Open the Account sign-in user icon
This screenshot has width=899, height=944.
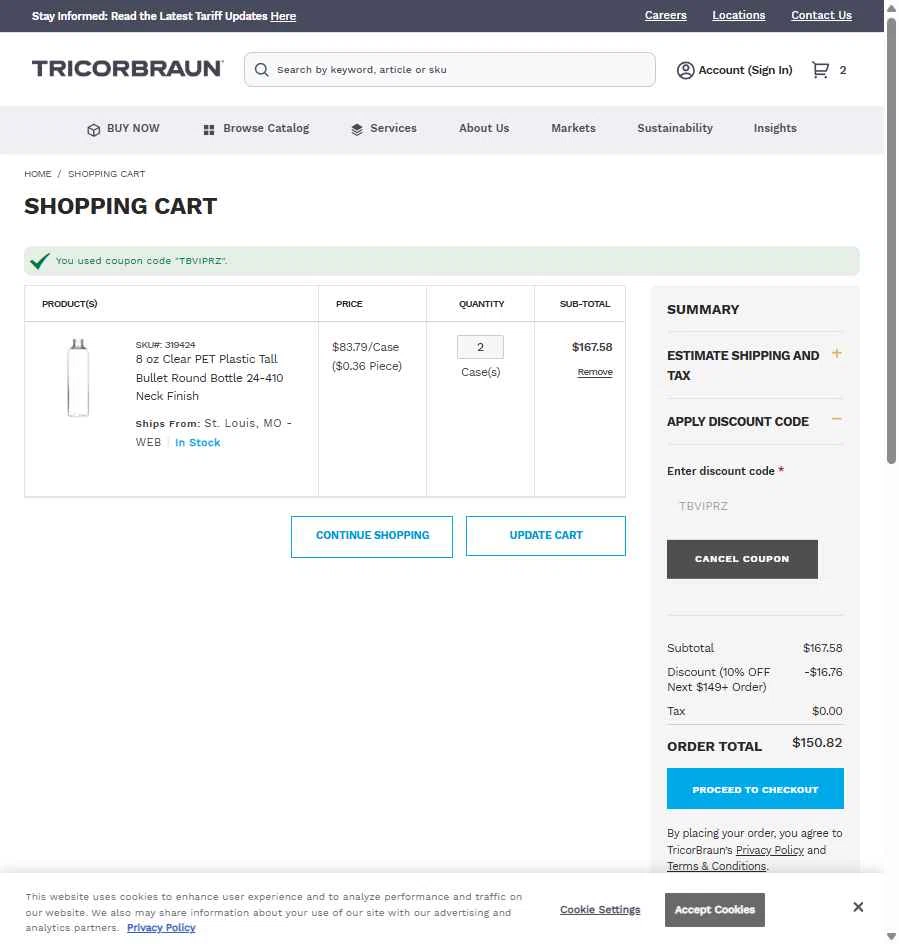(685, 70)
